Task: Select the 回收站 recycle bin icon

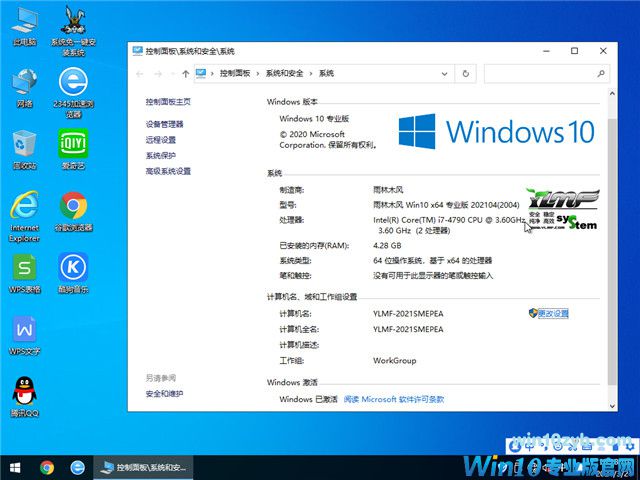Action: point(24,149)
